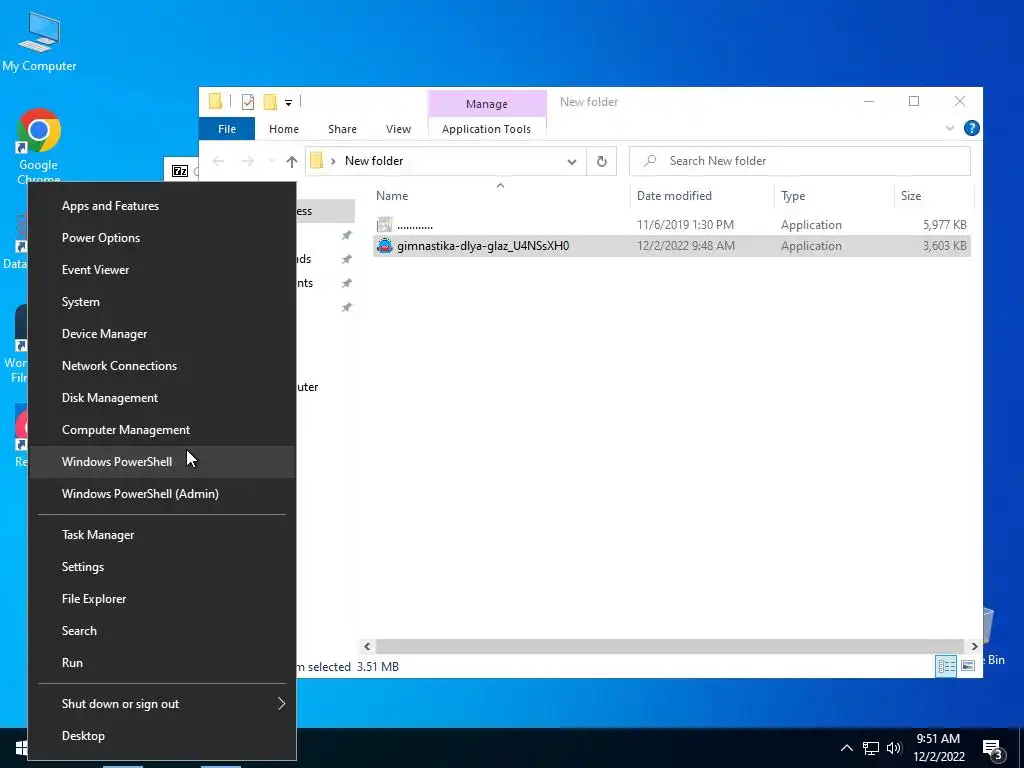
Task: Click the 11/6/2019 1:30 PM date cell
Action: pyautogui.click(x=685, y=225)
